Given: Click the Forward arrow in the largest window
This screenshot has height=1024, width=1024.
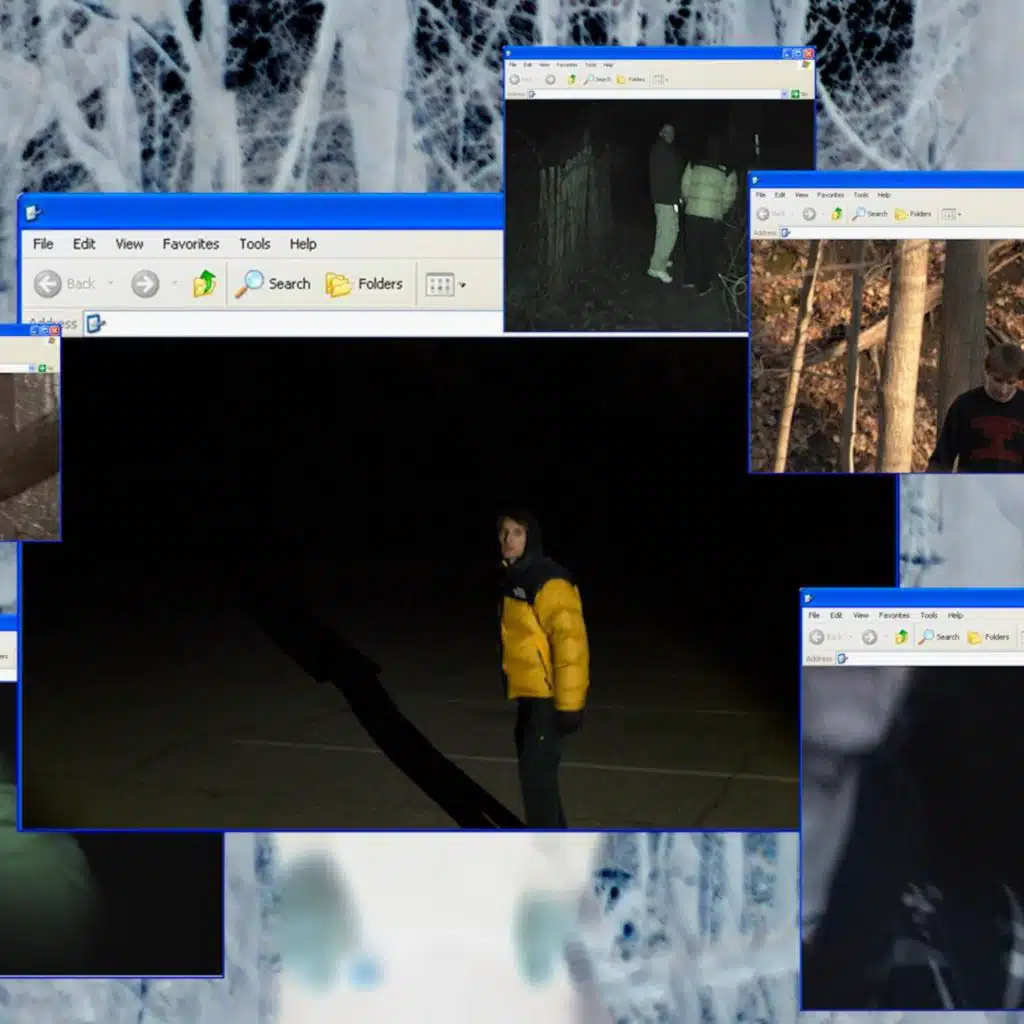Looking at the screenshot, I should click(145, 284).
